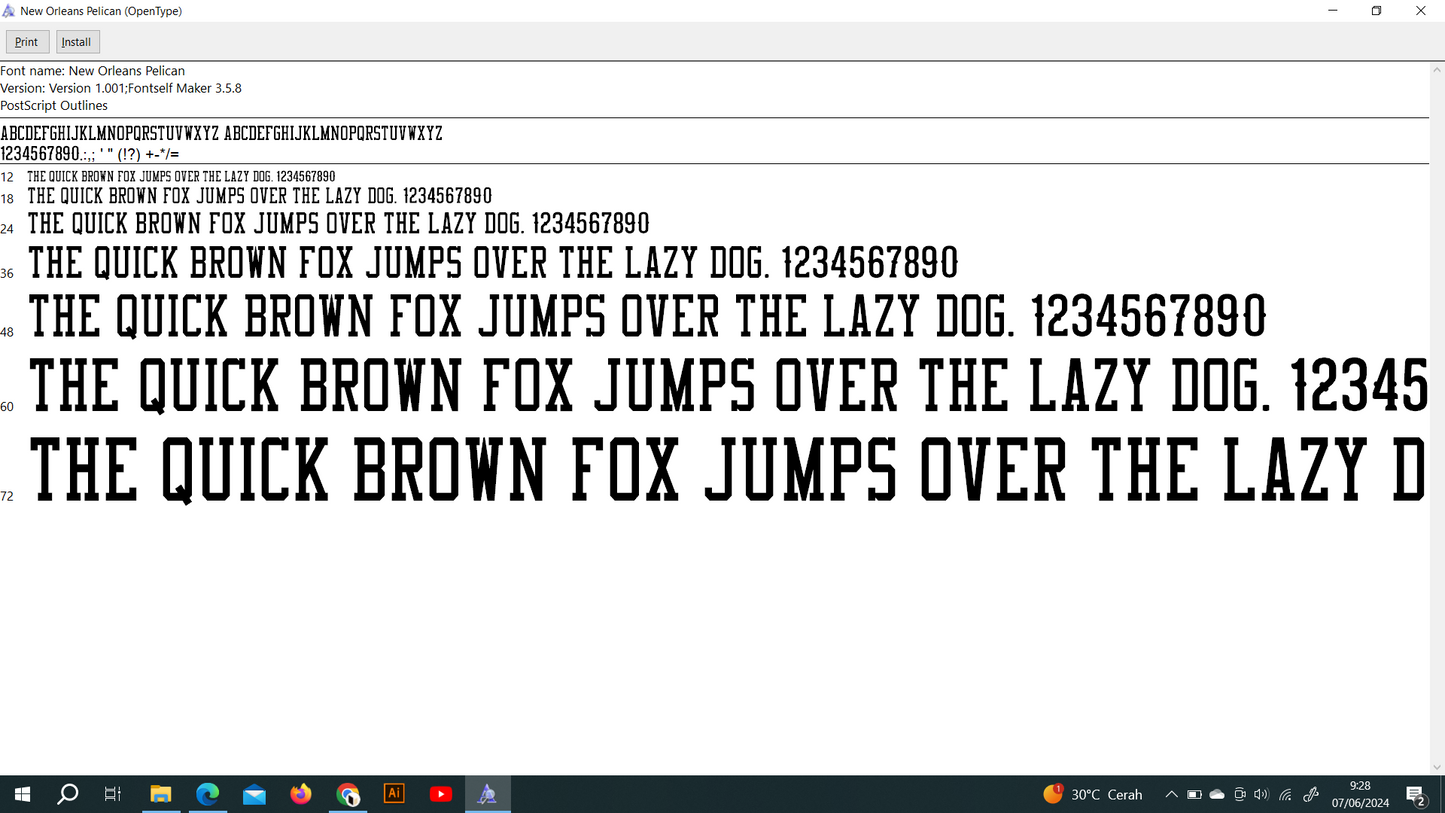Open Task View on taskbar
The height and width of the screenshot is (813, 1445).
coord(113,794)
